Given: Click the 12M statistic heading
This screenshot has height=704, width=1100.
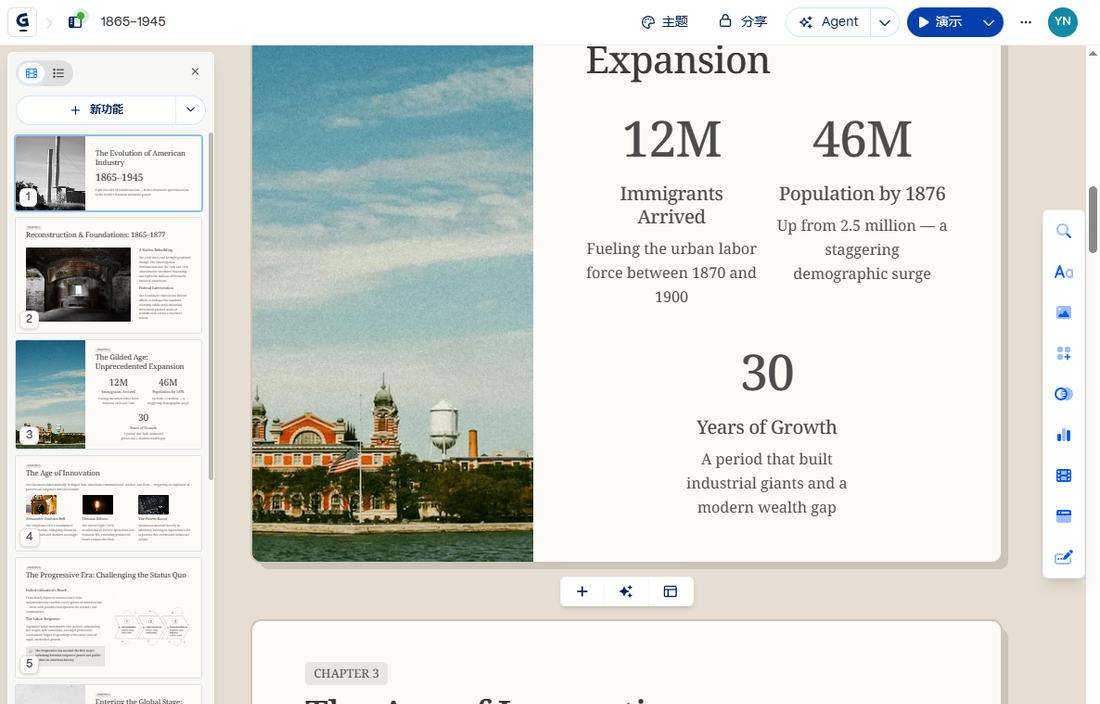Looking at the screenshot, I should [x=671, y=139].
